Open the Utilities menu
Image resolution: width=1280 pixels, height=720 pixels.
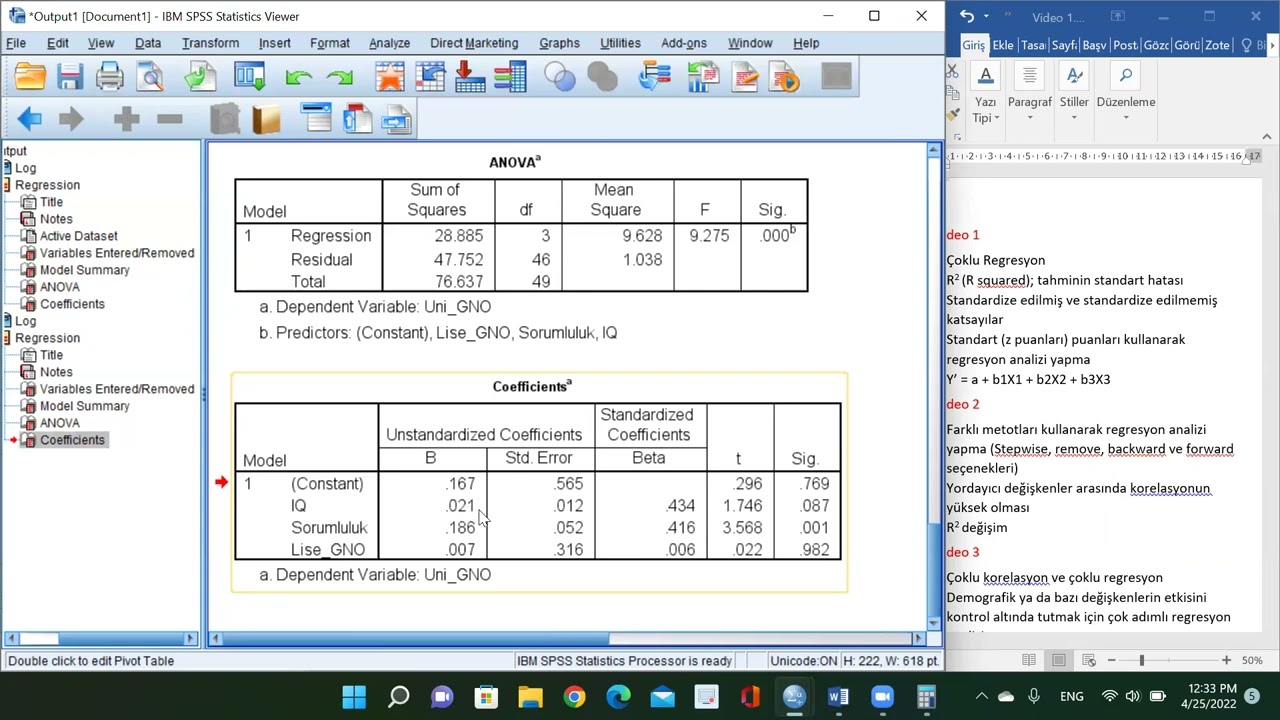[620, 43]
